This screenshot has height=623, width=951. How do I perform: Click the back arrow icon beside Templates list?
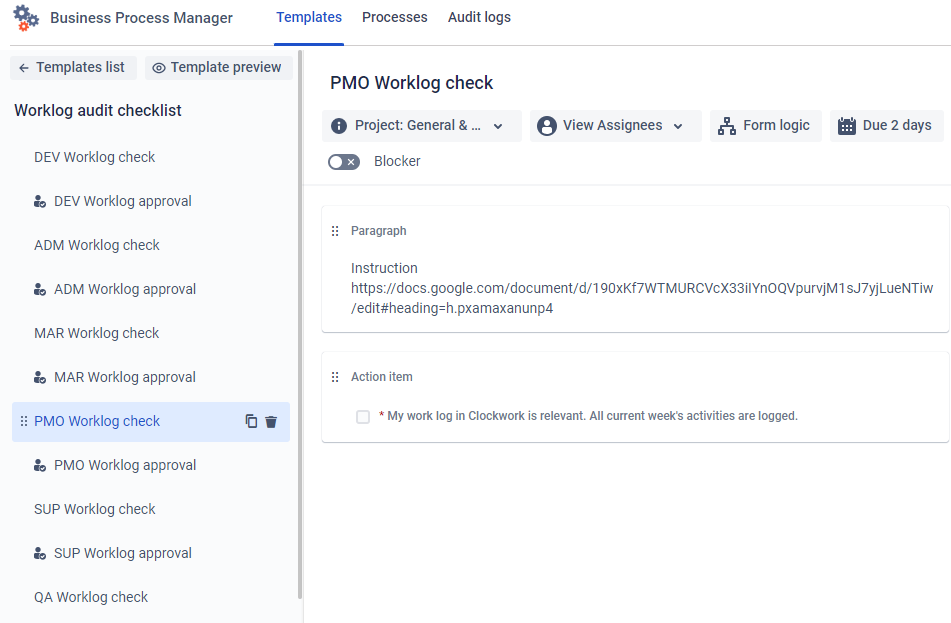(x=24, y=68)
